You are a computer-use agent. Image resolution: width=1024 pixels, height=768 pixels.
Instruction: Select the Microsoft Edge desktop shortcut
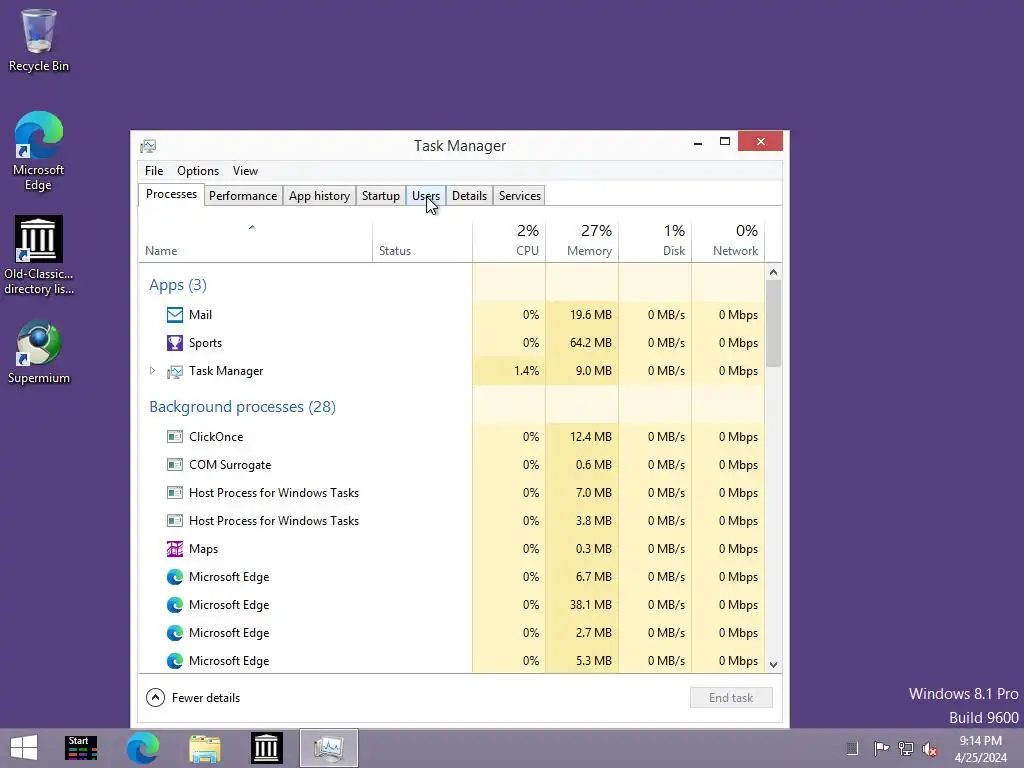pos(39,152)
